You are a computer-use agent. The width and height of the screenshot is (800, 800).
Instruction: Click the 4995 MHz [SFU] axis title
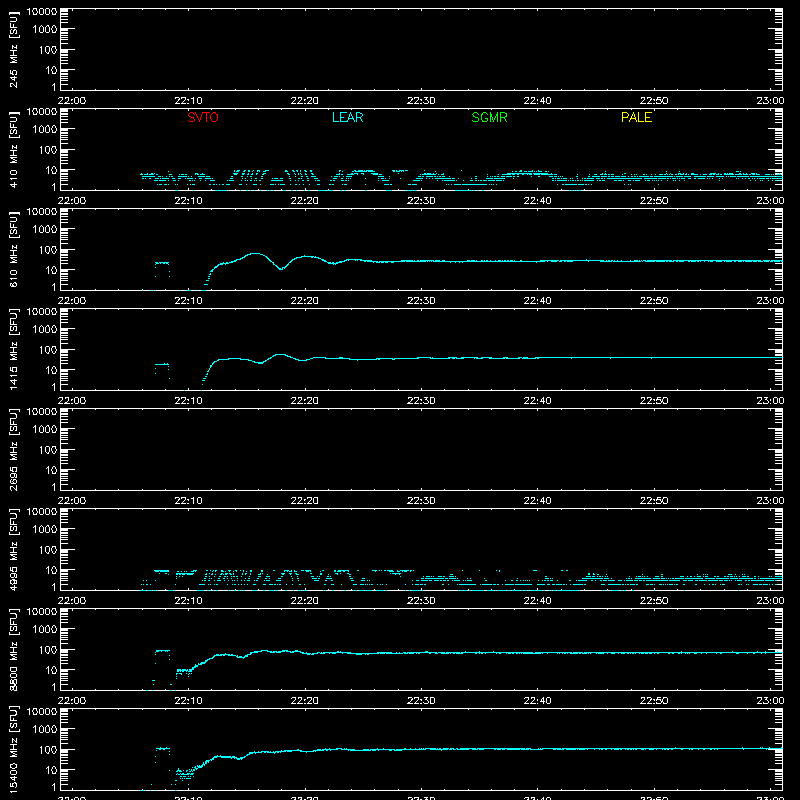pyautogui.click(x=14, y=549)
